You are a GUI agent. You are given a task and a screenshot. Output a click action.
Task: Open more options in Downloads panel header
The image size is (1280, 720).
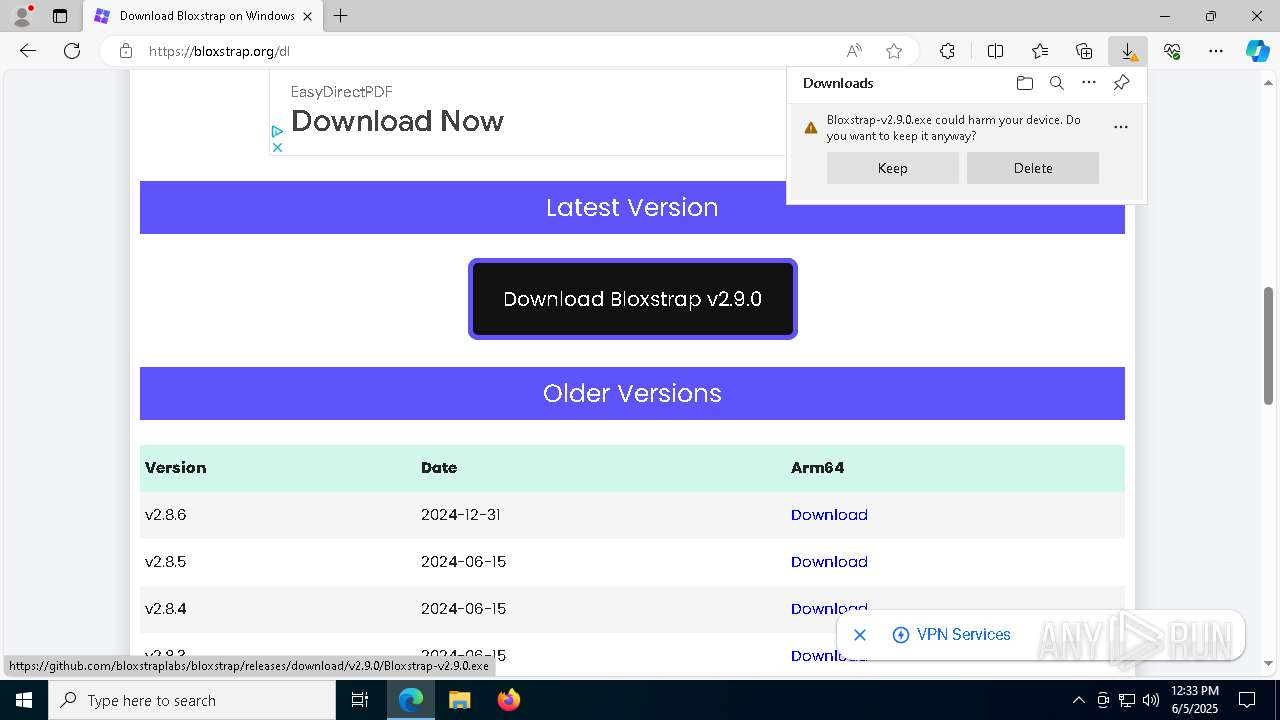[1089, 83]
